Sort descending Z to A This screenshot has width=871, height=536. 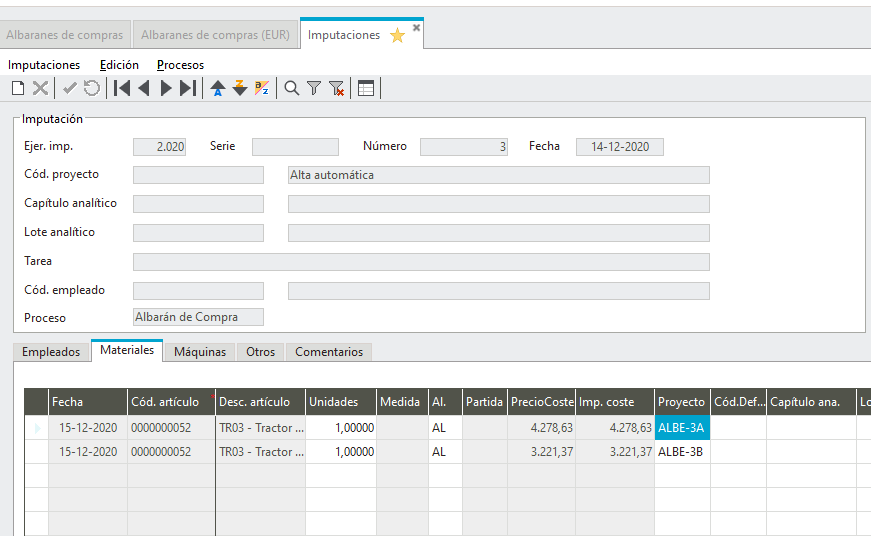[x=240, y=88]
